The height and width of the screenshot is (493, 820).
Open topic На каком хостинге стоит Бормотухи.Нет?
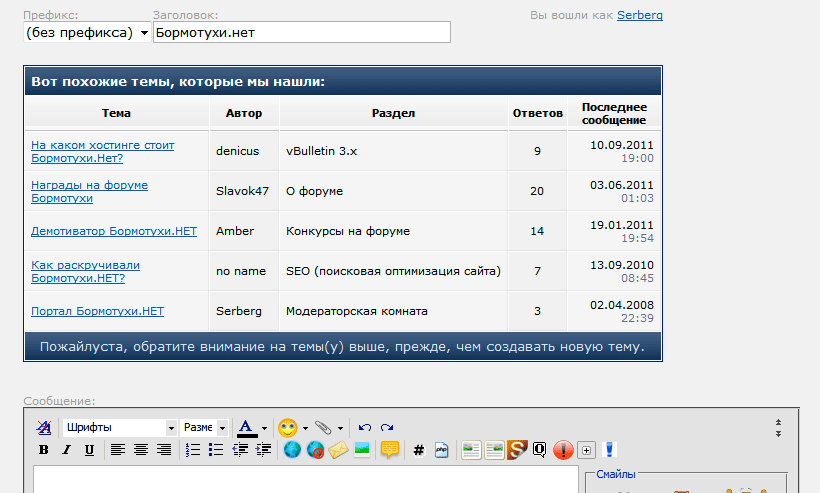click(102, 152)
